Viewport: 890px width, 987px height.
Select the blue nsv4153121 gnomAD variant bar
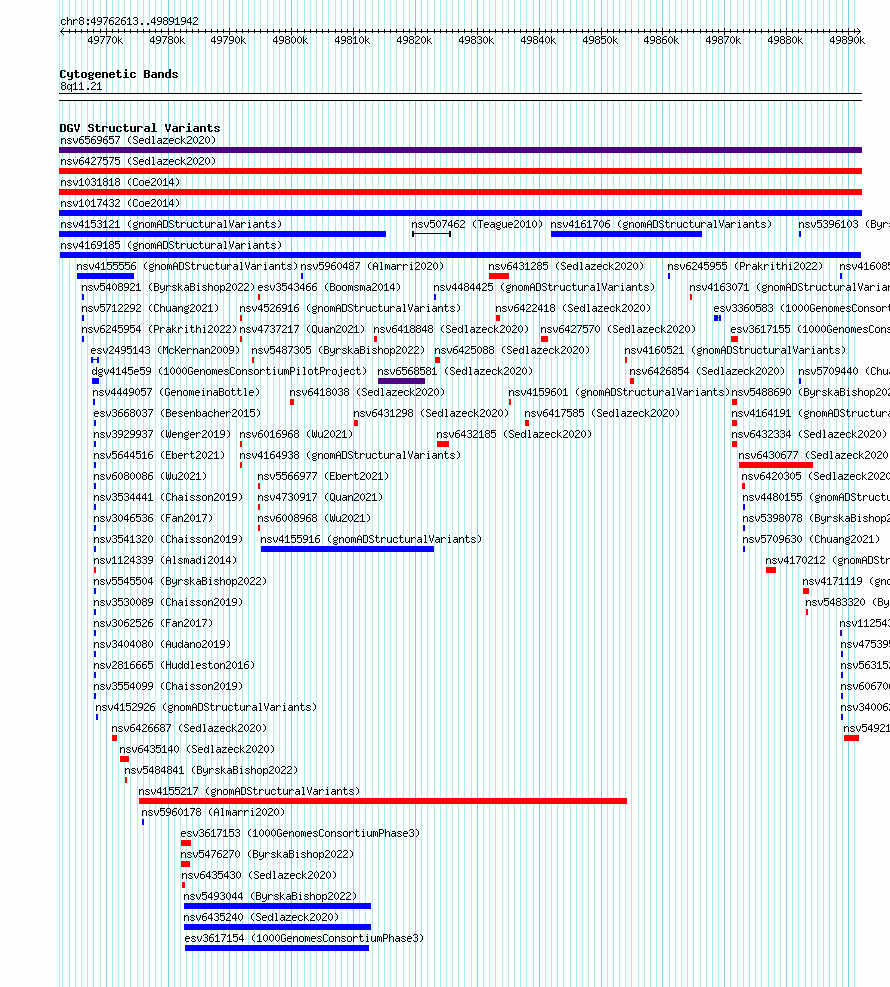click(x=222, y=234)
